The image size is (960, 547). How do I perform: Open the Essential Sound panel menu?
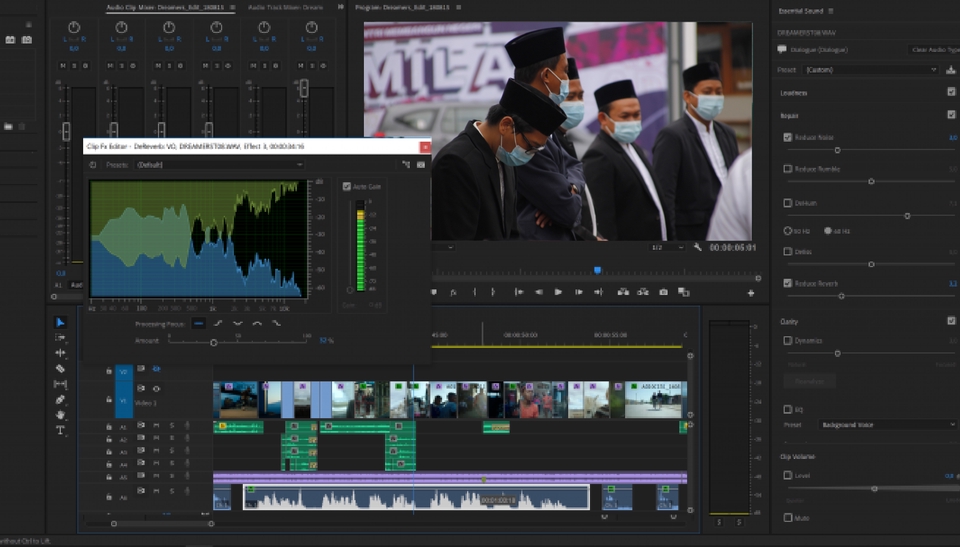[x=831, y=11]
